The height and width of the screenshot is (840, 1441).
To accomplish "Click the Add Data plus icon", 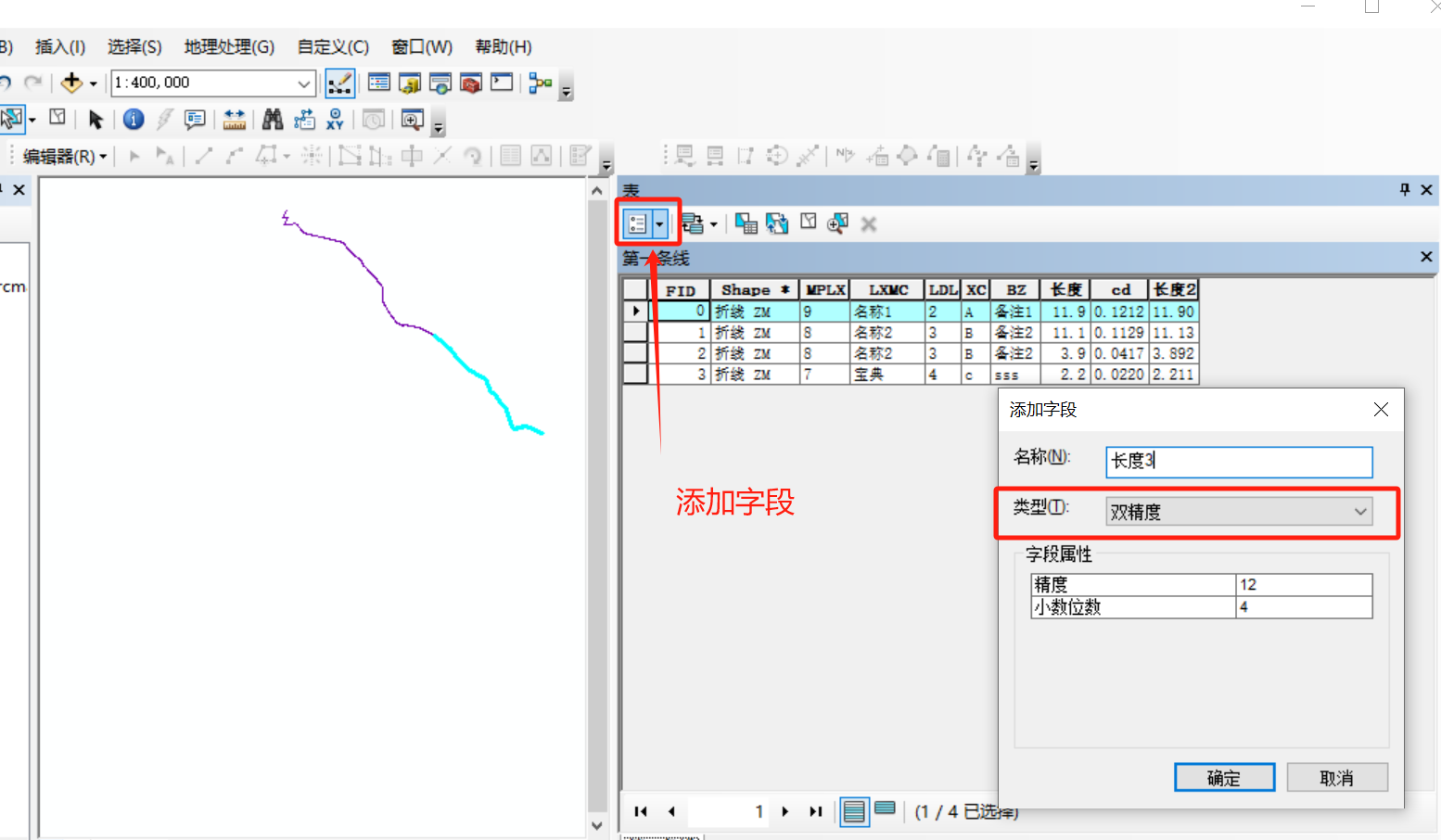I will point(71,83).
